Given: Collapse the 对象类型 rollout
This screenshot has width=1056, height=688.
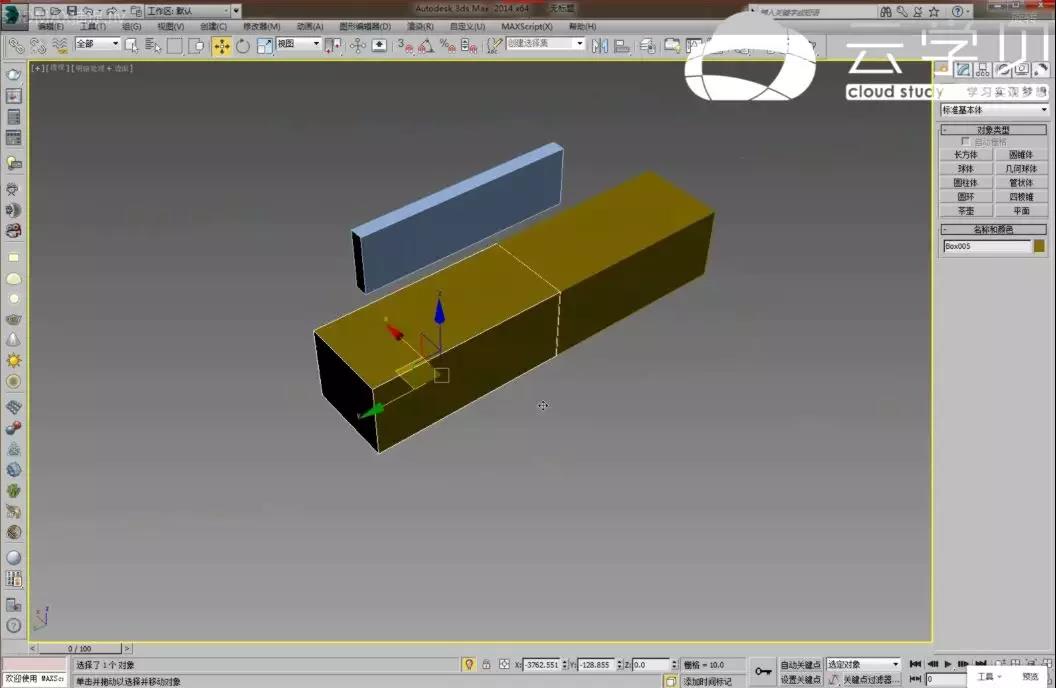Looking at the screenshot, I should pos(993,129).
